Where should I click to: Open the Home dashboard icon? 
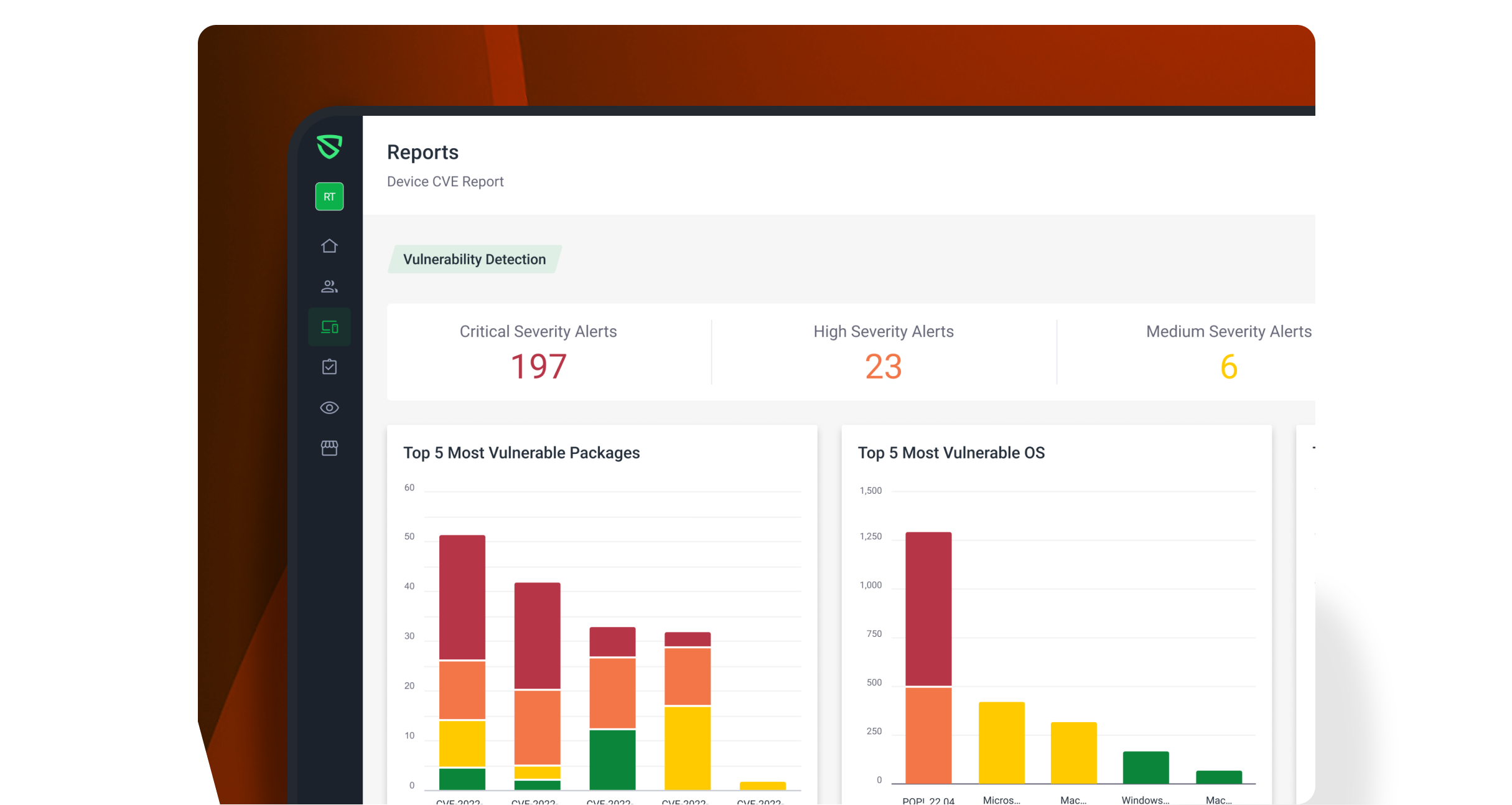coord(329,245)
